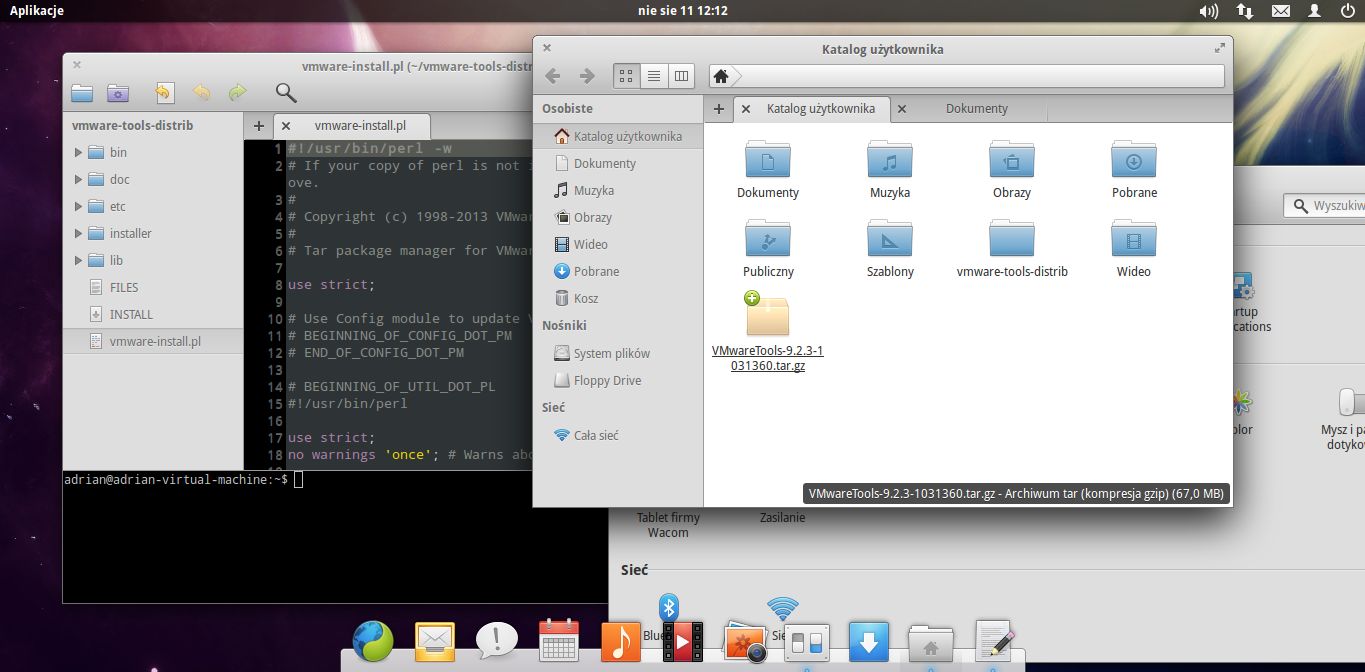Screen dimensions: 1365x672
Task: Select the Obrazy folder icon in file grid
Action: click(x=1012, y=159)
